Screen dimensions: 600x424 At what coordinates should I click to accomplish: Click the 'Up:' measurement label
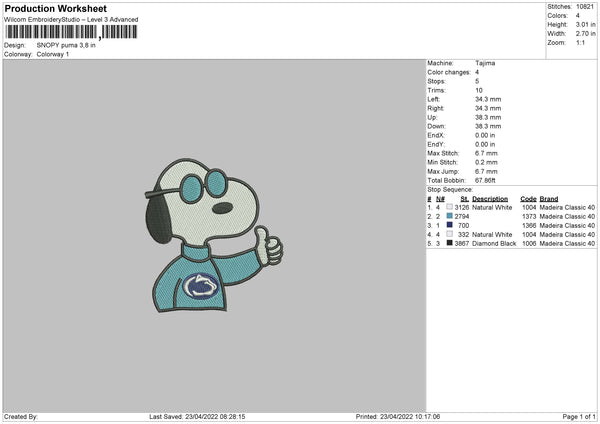pyautogui.click(x=432, y=117)
